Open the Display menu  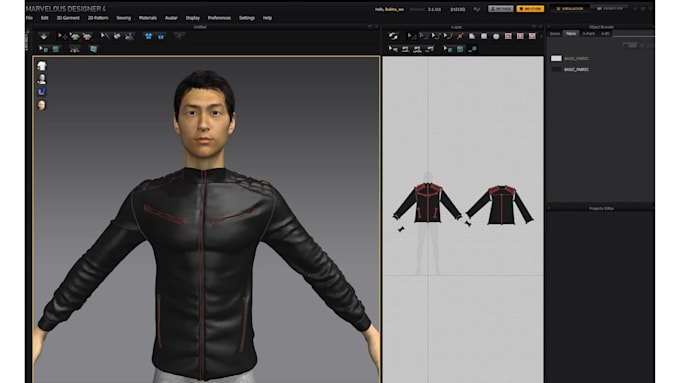pos(193,18)
